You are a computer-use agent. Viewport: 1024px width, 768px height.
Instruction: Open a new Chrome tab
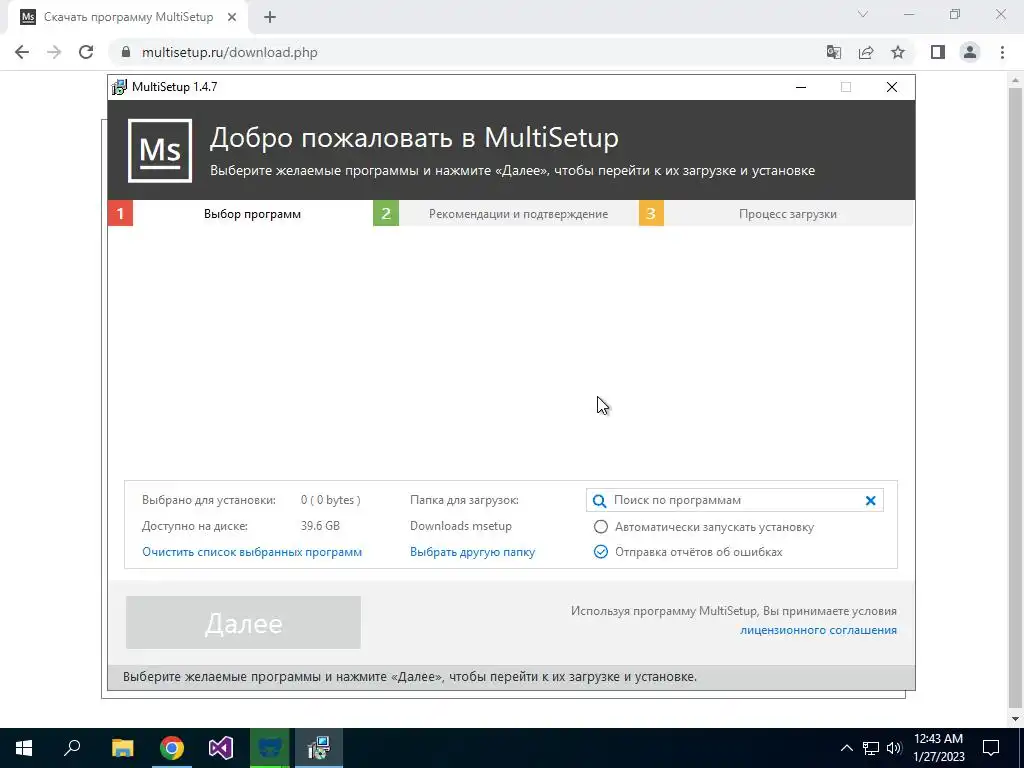270,18
